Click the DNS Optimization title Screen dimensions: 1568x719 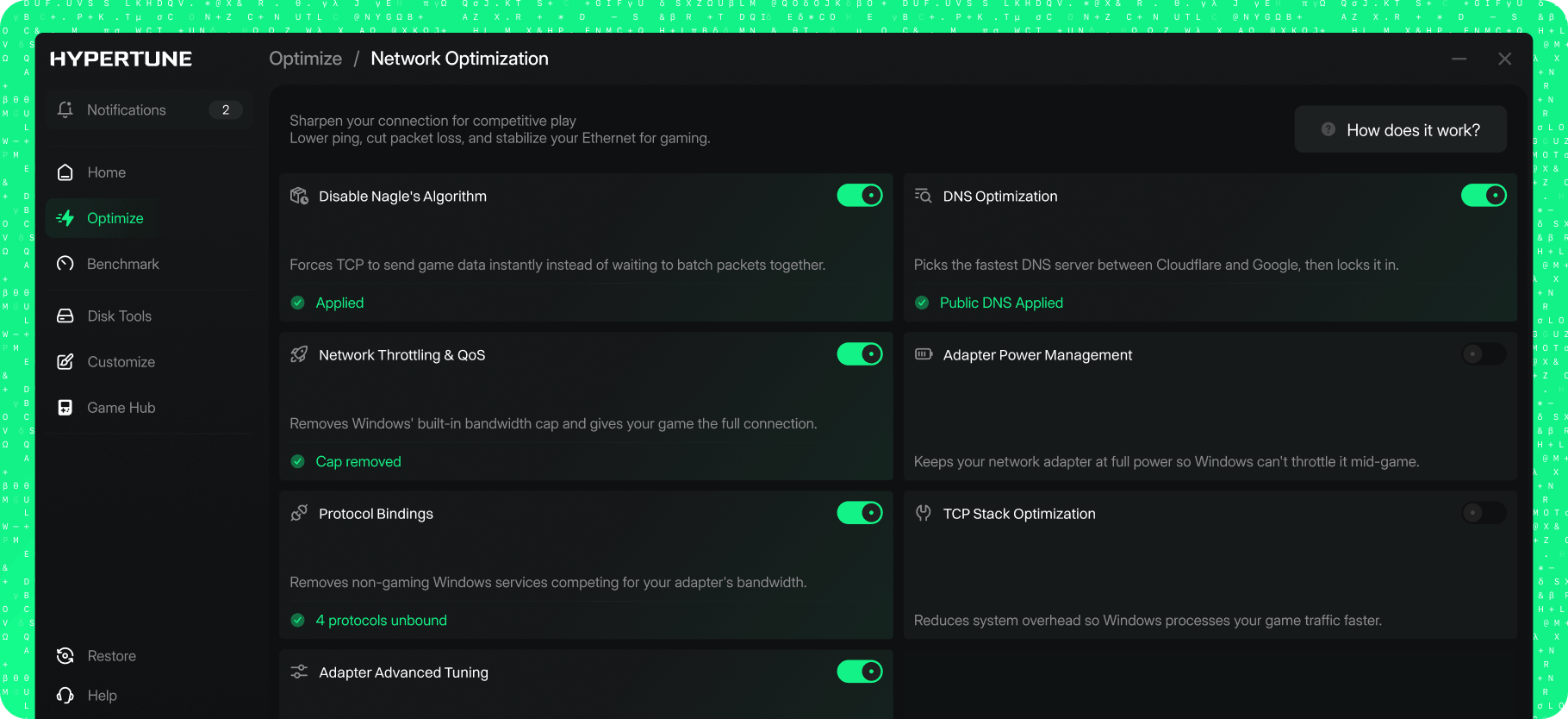1000,196
